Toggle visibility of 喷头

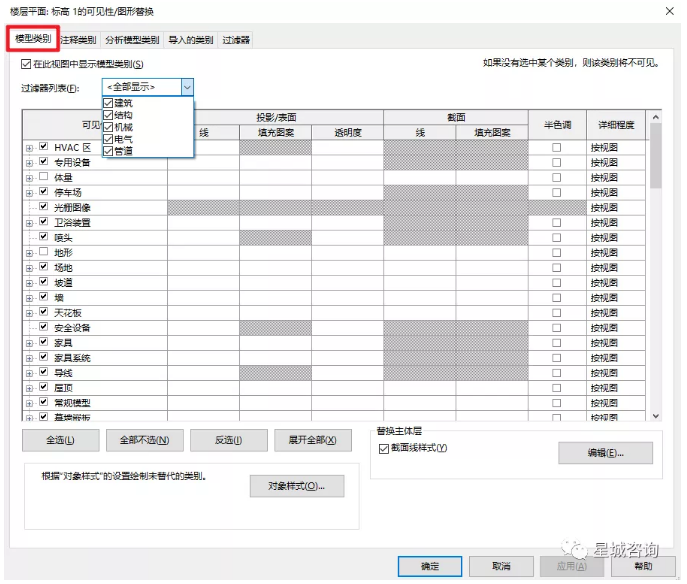coord(43,237)
